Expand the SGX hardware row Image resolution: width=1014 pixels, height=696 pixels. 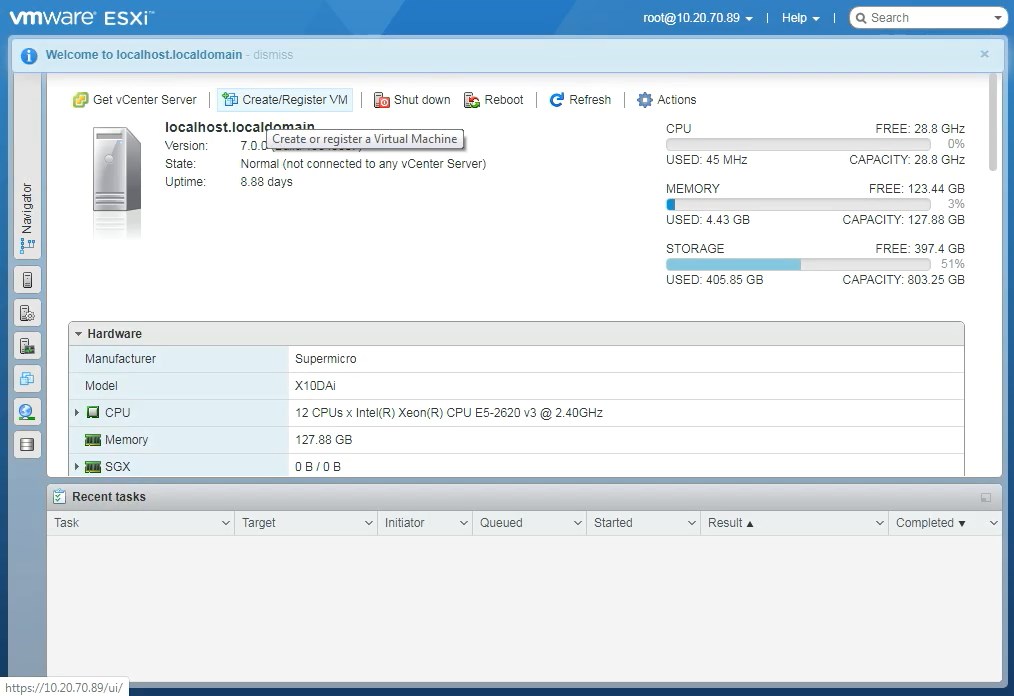77,466
